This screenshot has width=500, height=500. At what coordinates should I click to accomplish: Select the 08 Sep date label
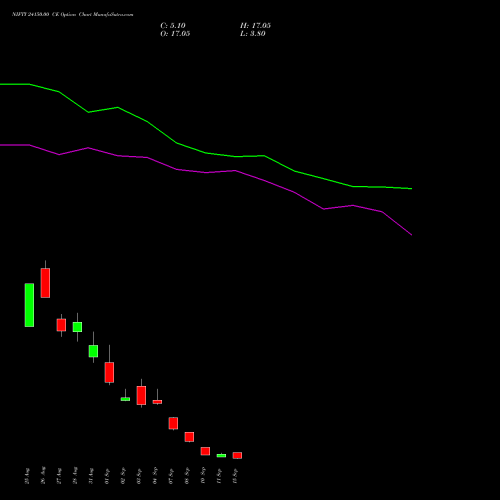[x=187, y=476]
